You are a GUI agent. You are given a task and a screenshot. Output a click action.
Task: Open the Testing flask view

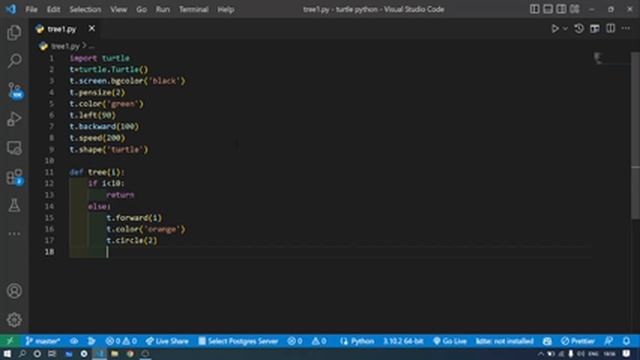click(14, 205)
